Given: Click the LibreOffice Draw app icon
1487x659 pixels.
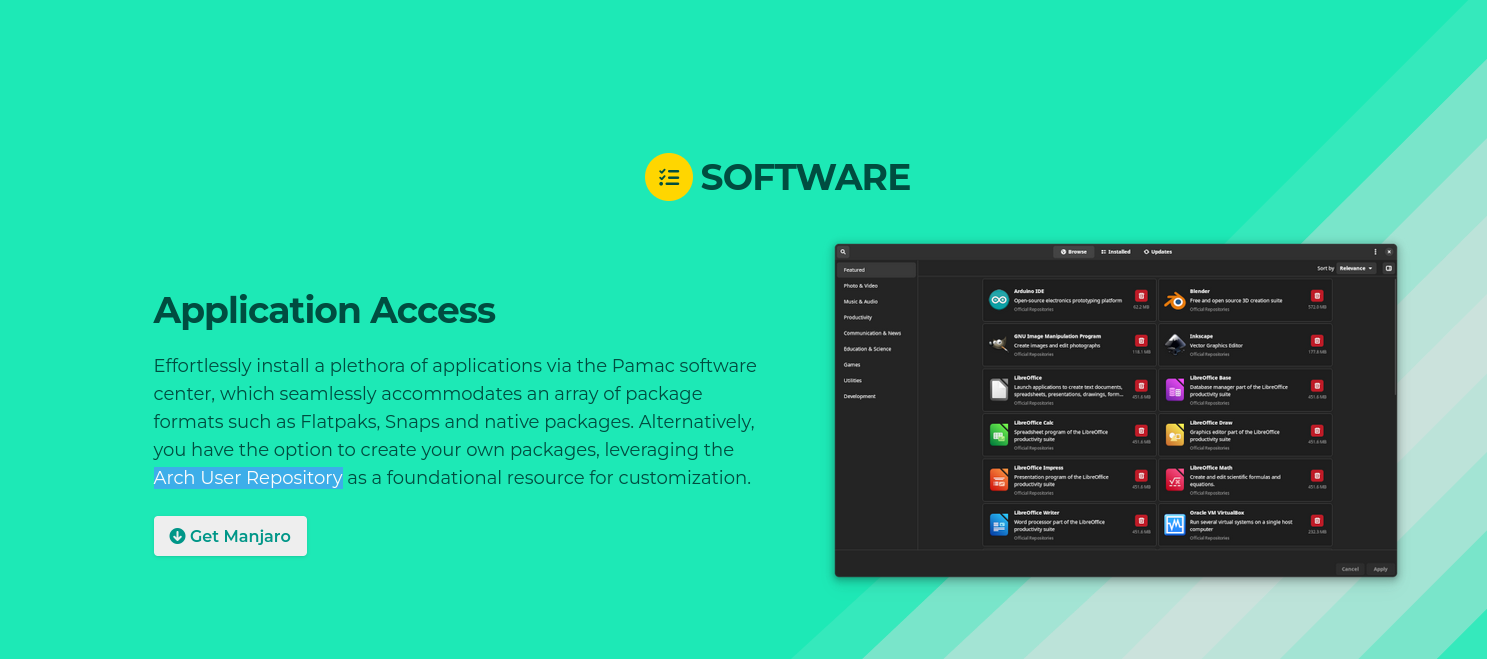Looking at the screenshot, I should (1174, 434).
